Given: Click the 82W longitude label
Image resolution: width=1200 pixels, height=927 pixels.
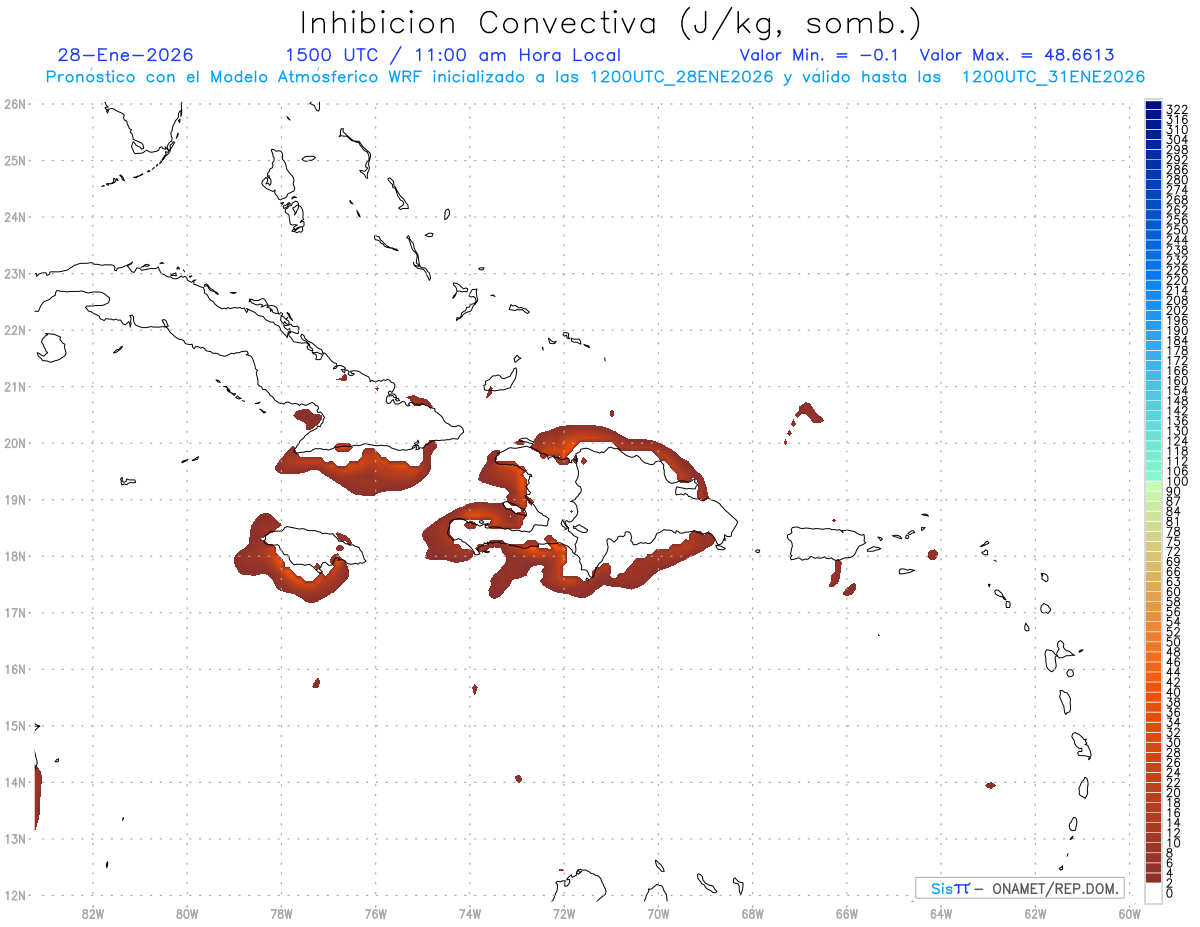Looking at the screenshot, I should pyautogui.click(x=92, y=912).
